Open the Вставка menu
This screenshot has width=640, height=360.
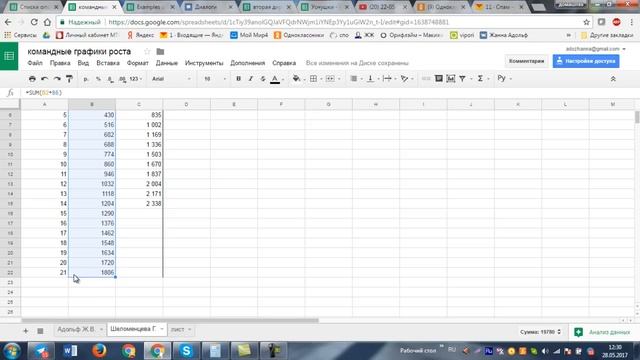[x=108, y=63]
